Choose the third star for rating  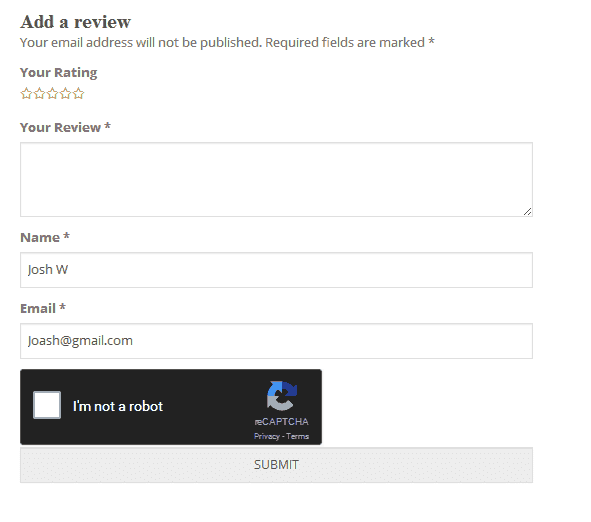click(52, 93)
